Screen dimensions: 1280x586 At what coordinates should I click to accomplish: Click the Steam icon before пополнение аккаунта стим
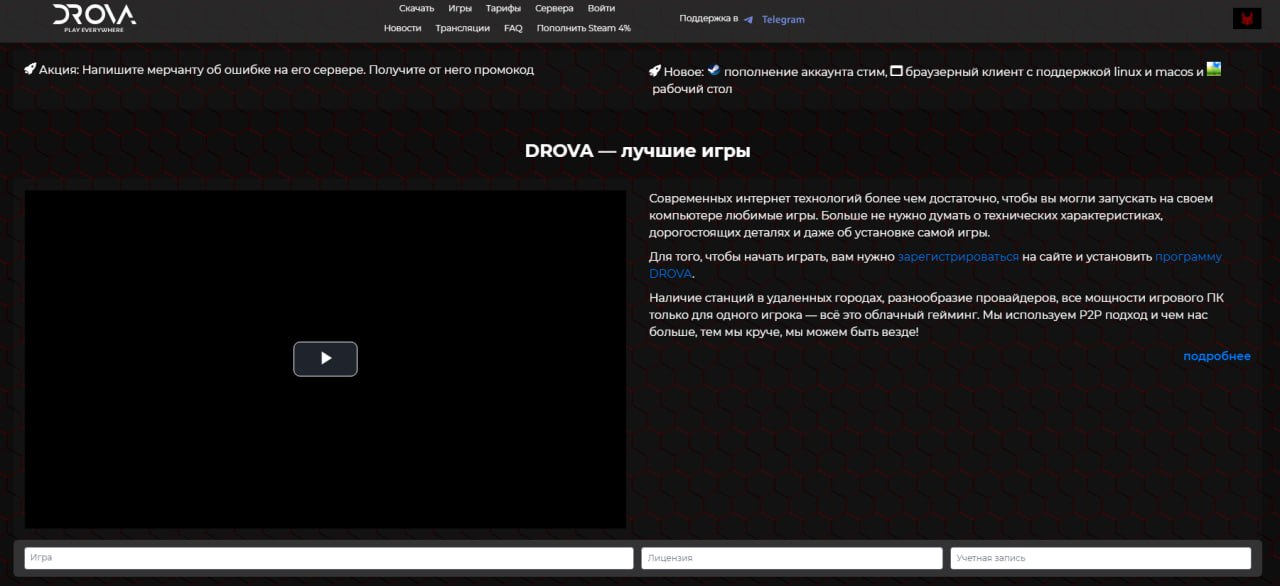[x=713, y=69]
